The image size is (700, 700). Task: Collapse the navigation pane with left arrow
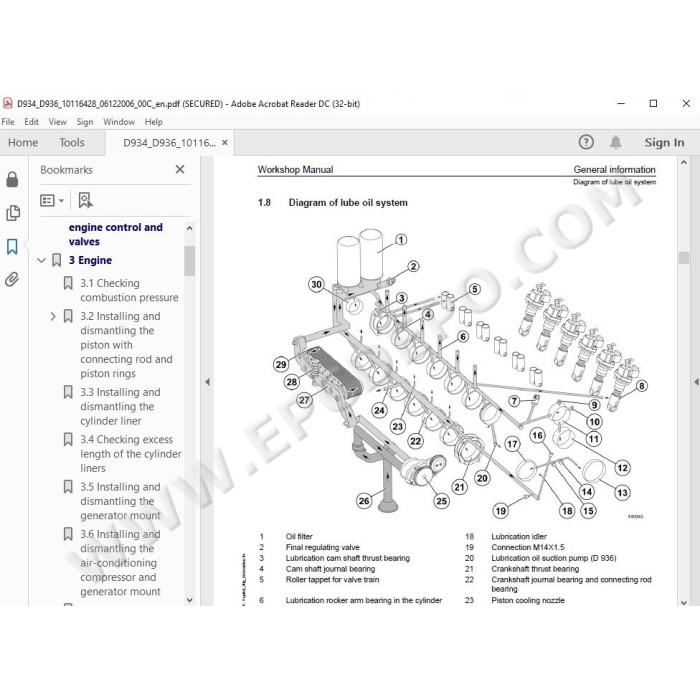[x=207, y=382]
